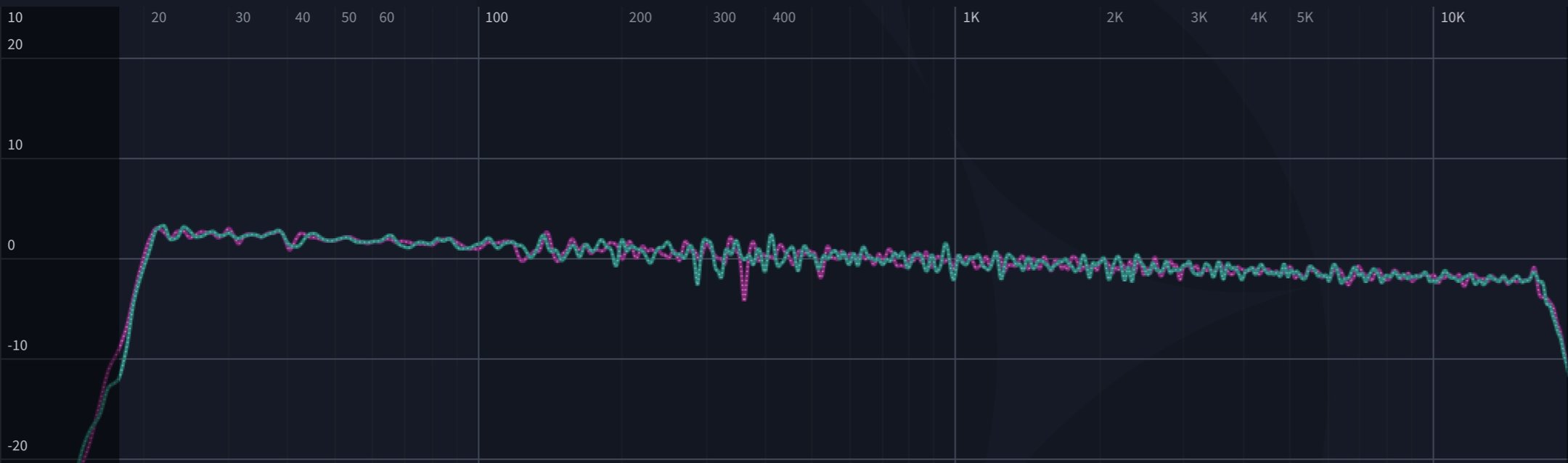
Task: Select the 100 Hz frequency label
Action: click(x=497, y=17)
